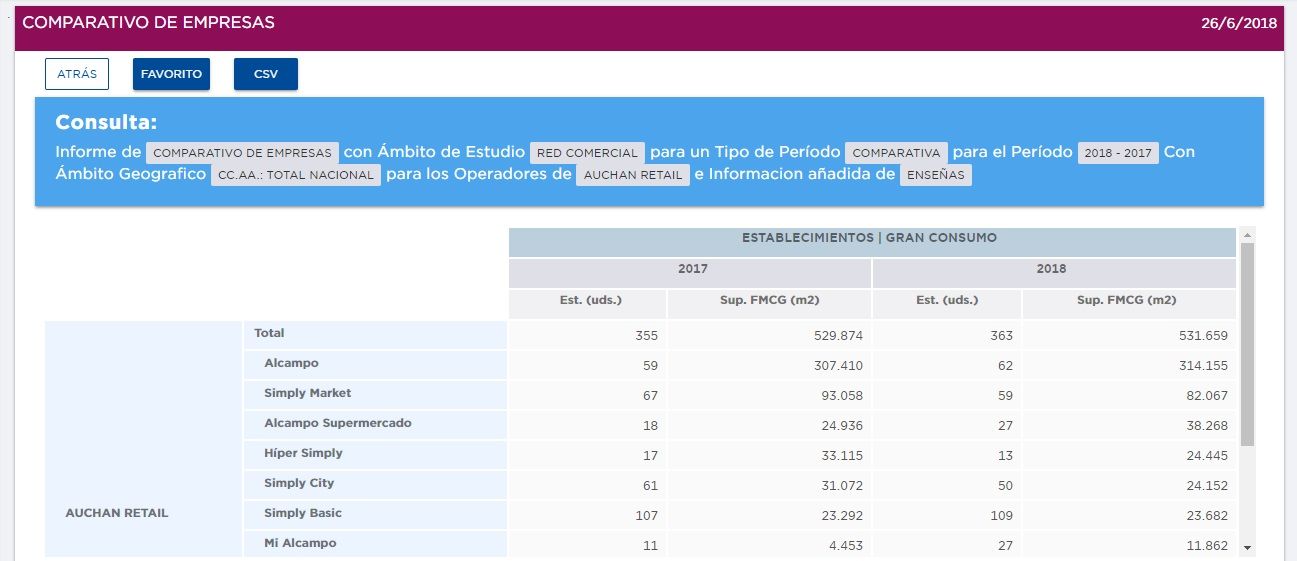Click the CC.AA.: TOTAL NACIONAL tag

[x=296, y=175]
